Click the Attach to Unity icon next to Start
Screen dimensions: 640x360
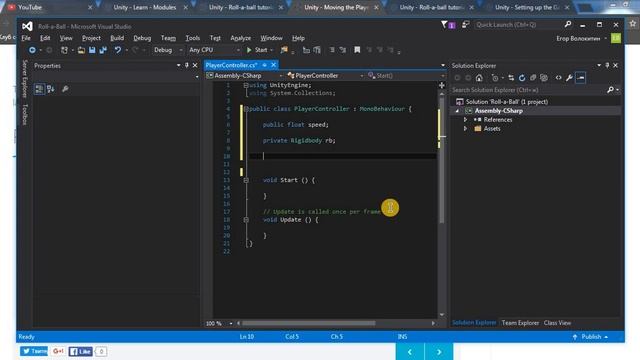(284, 50)
